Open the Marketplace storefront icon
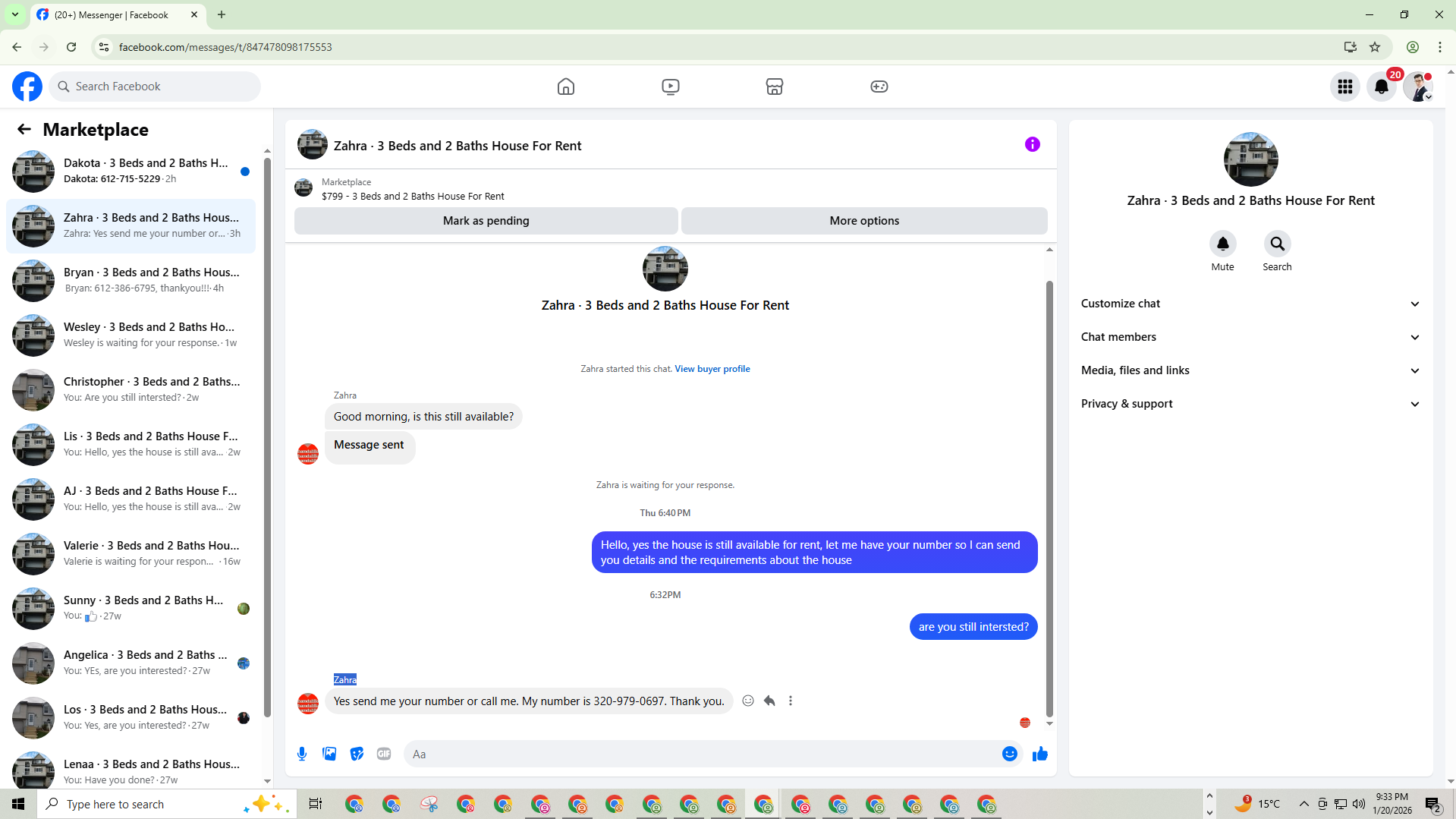Viewport: 1456px width, 819px height. tap(775, 87)
